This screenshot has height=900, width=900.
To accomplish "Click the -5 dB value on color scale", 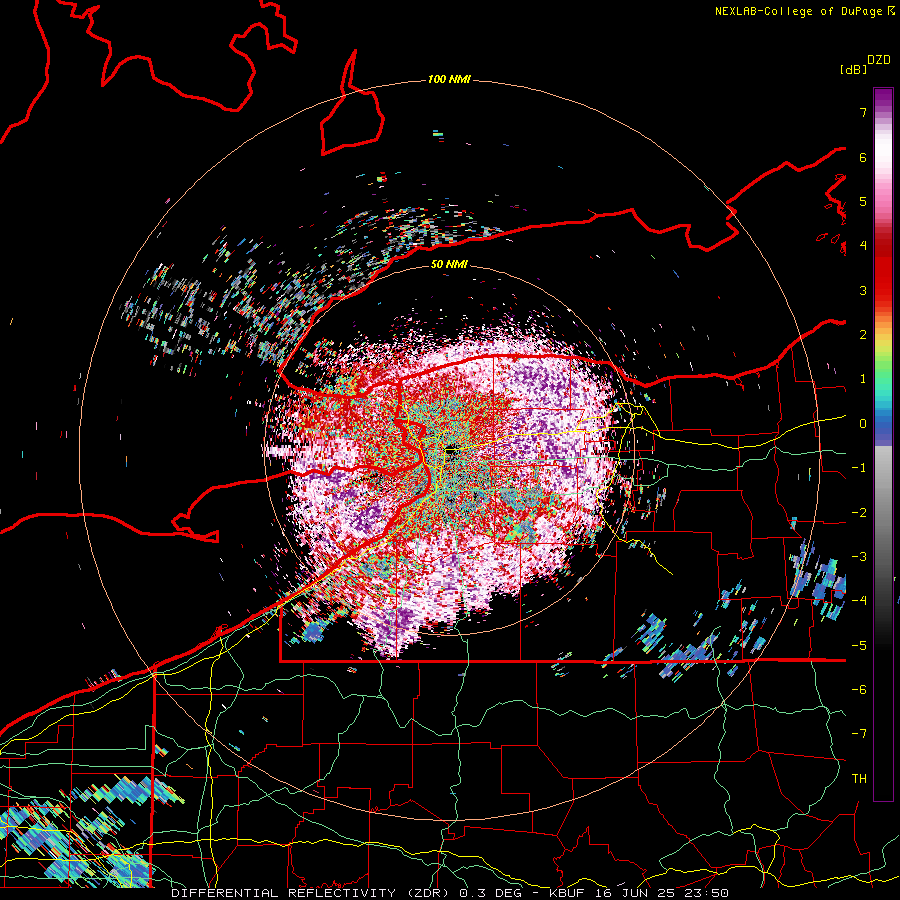I will pos(859,646).
